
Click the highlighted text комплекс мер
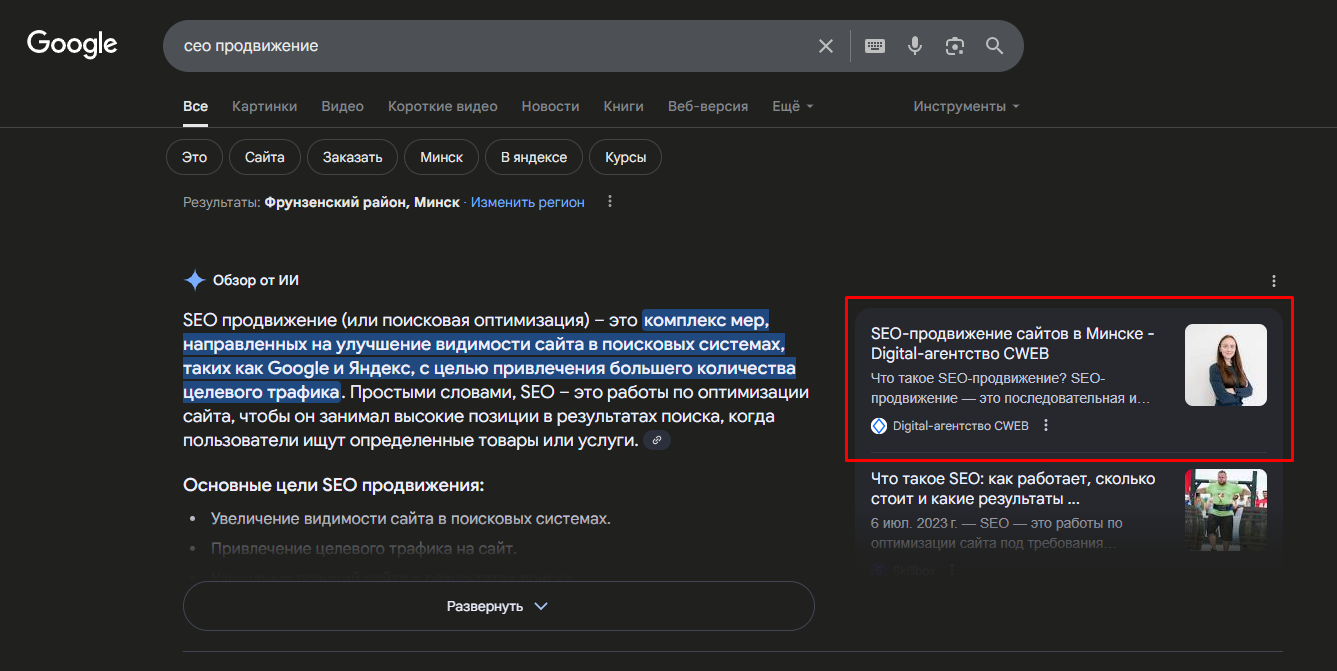click(x=706, y=320)
